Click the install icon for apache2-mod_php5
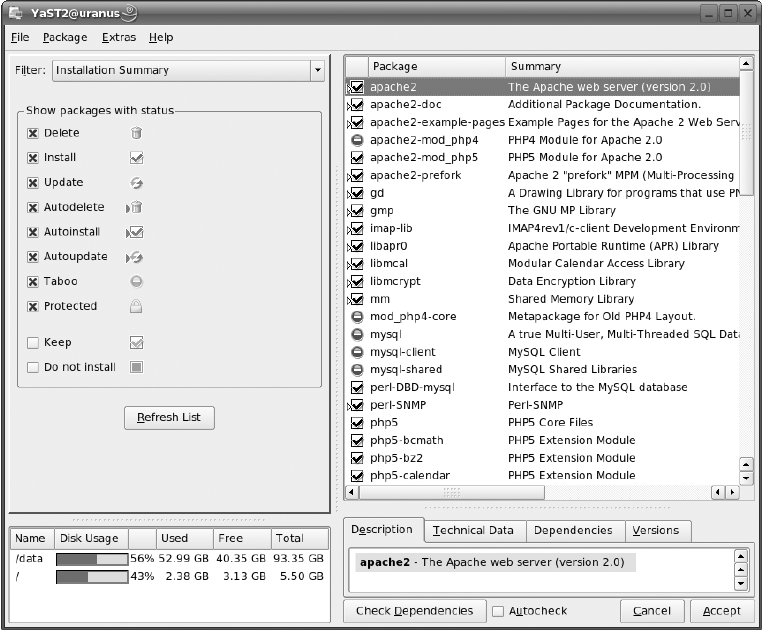764x633 pixels. 357,158
